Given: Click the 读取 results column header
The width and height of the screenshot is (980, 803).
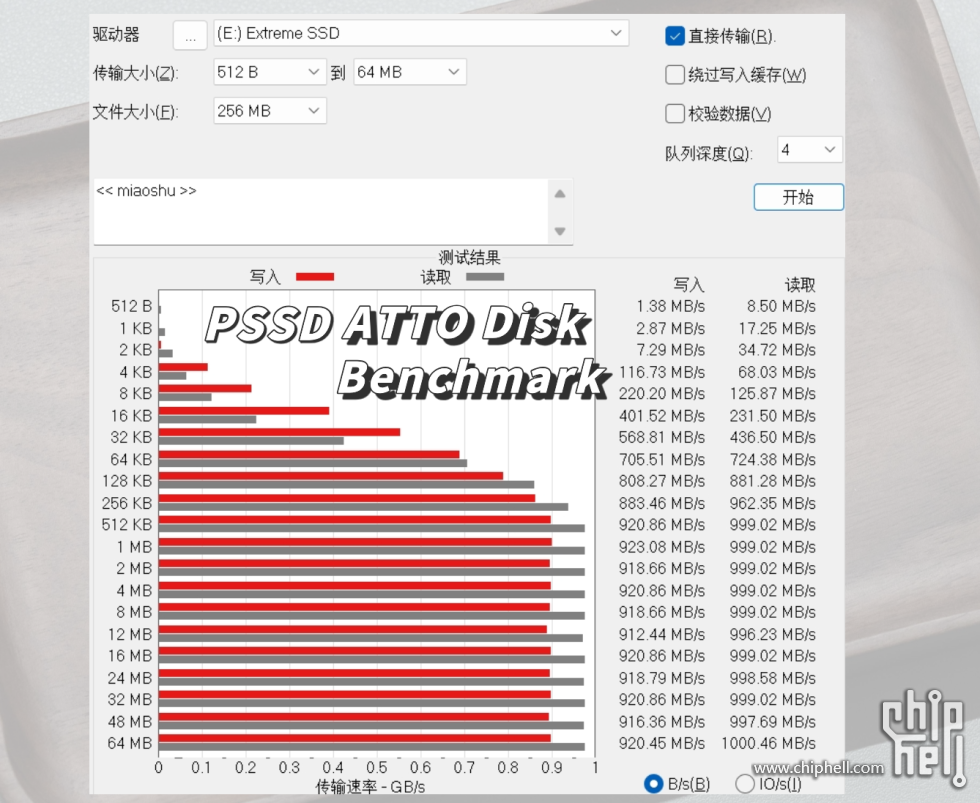Looking at the screenshot, I should (800, 285).
